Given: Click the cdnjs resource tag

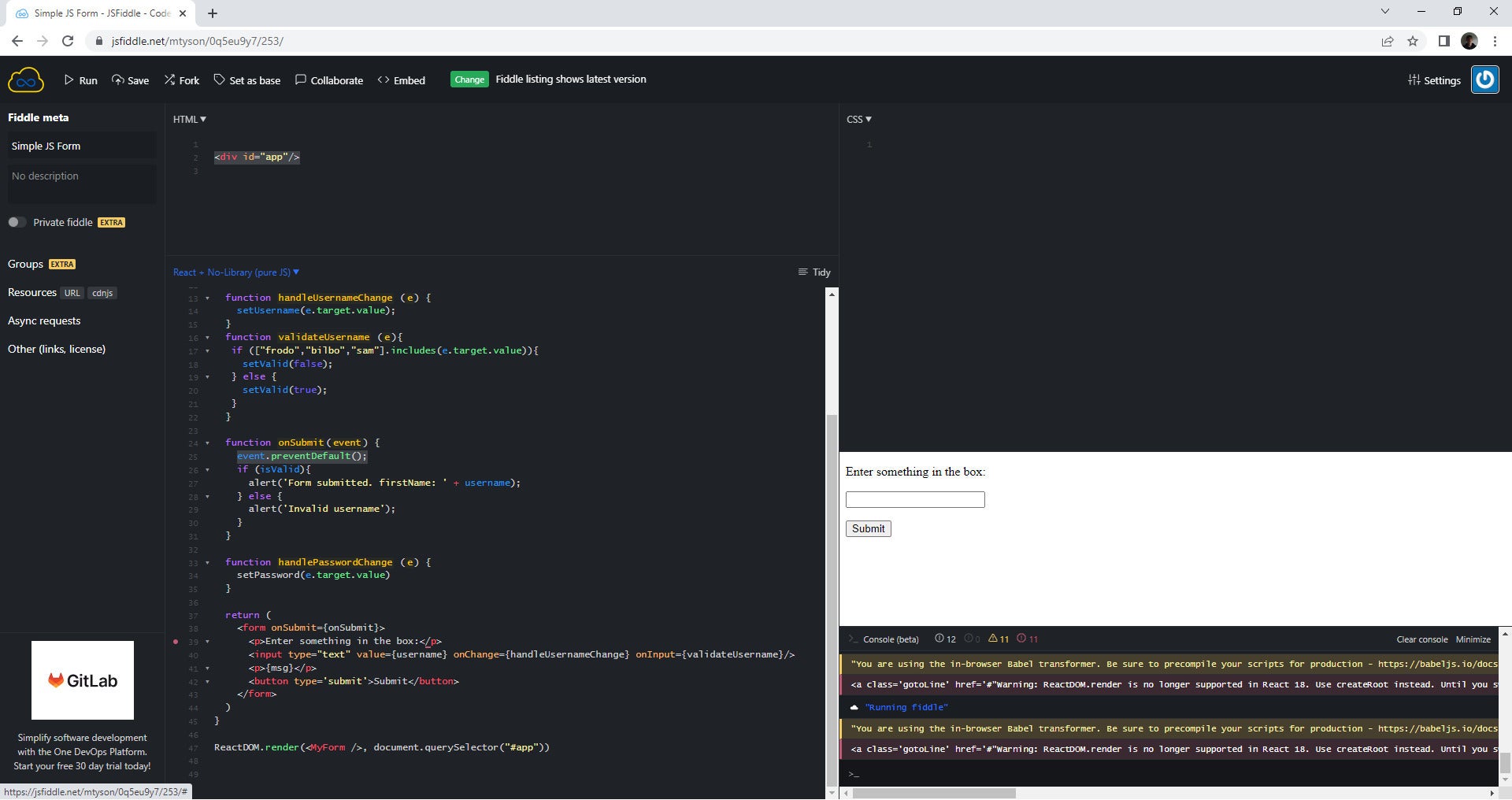Looking at the screenshot, I should point(102,293).
